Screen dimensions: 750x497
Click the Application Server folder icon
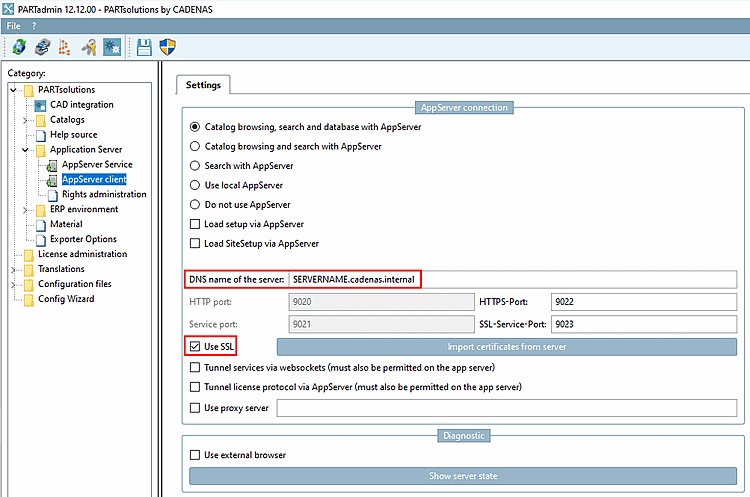point(41,150)
